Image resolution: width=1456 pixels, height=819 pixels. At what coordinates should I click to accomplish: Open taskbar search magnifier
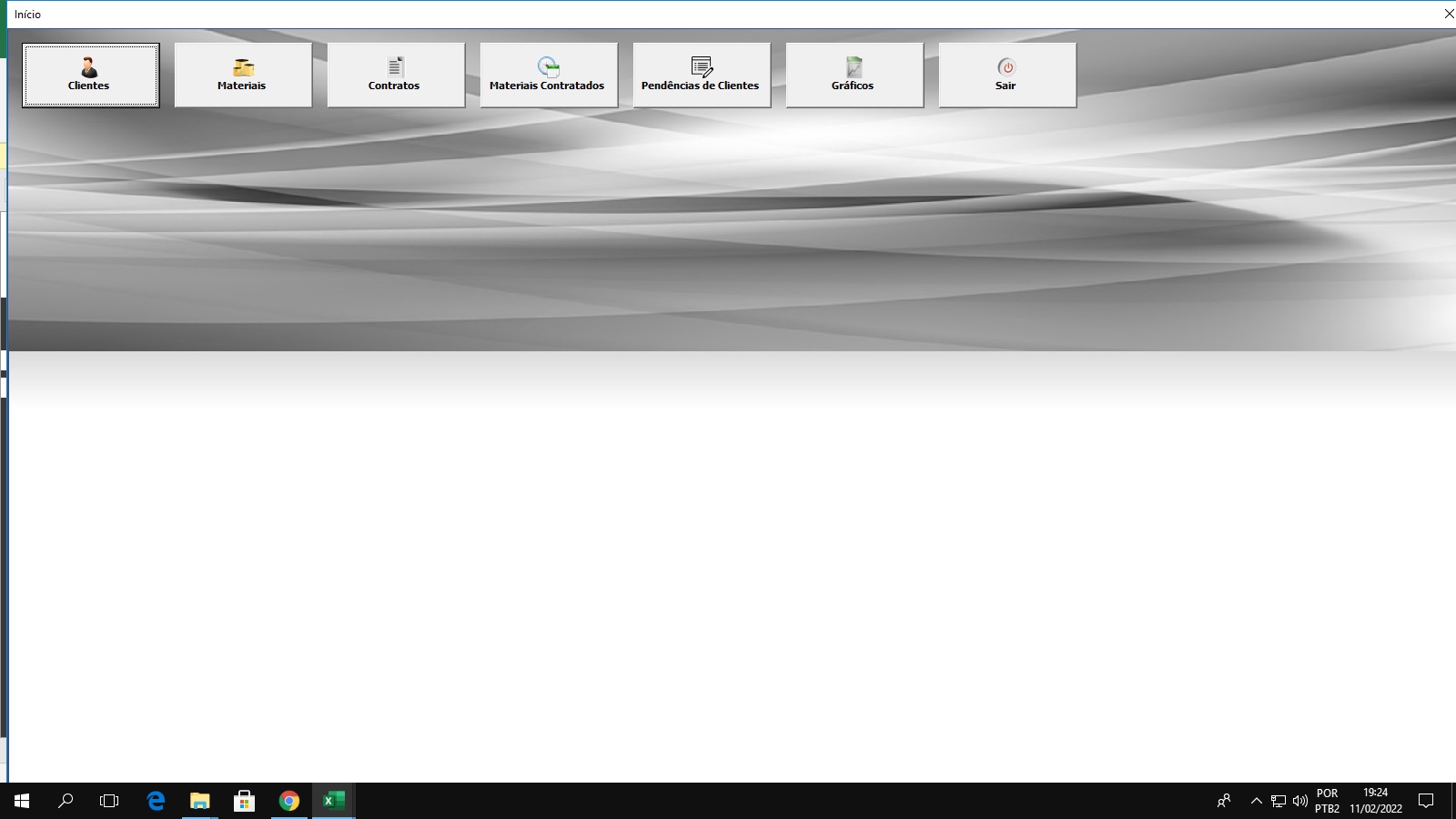pos(66,801)
